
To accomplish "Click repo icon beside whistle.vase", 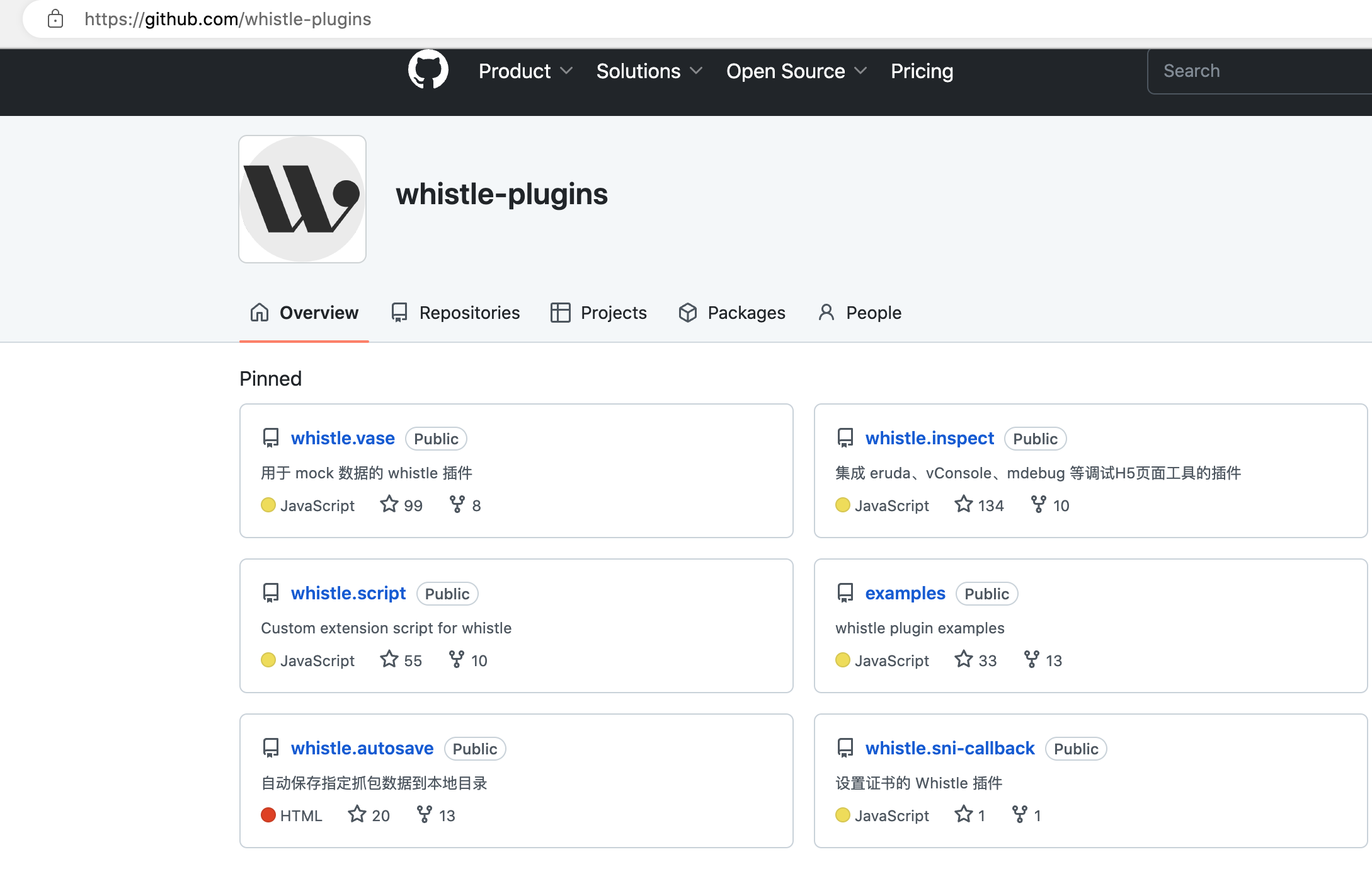I will [x=271, y=438].
